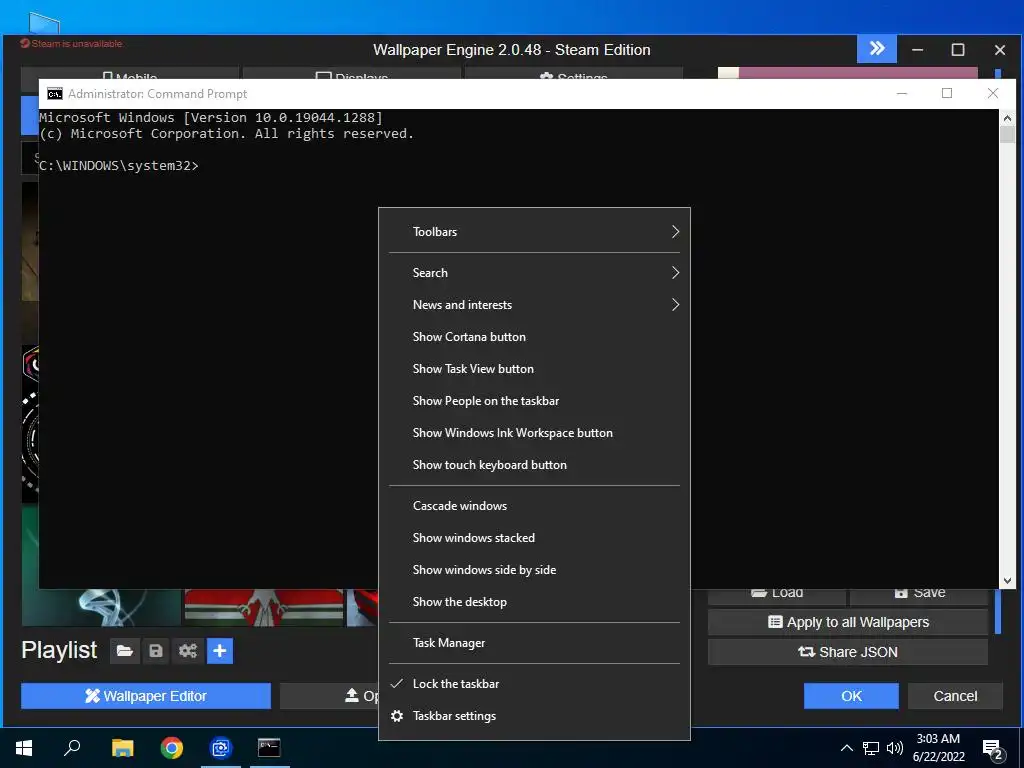
Task: Open Command Prompt window system menu icon
Action: [x=55, y=94]
